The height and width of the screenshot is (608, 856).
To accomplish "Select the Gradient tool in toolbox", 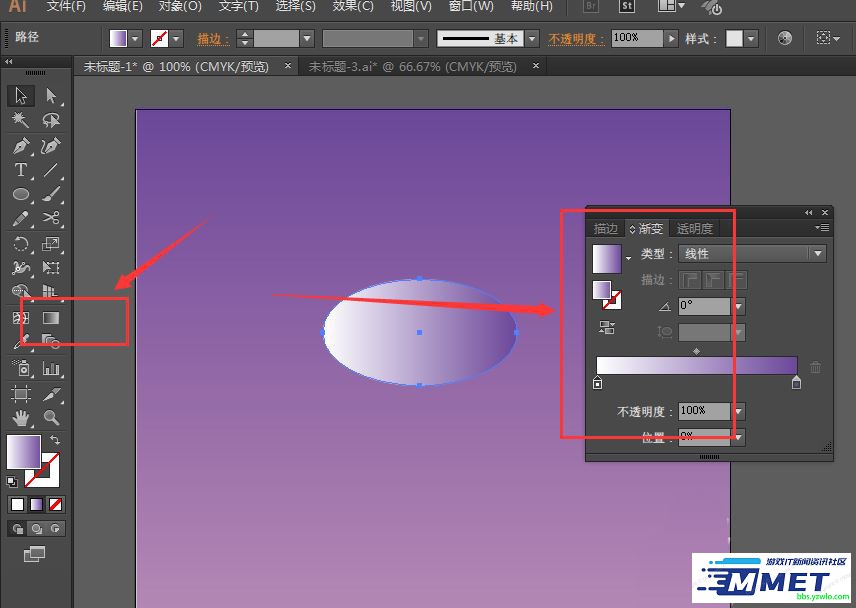I will (x=51, y=318).
